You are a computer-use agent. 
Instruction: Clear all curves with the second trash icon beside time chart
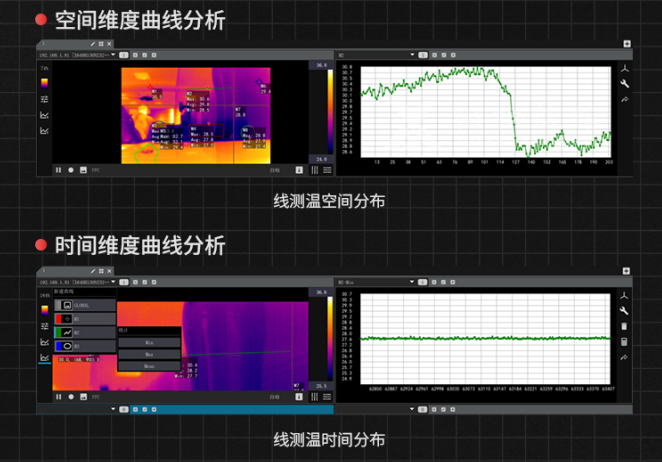coord(624,342)
